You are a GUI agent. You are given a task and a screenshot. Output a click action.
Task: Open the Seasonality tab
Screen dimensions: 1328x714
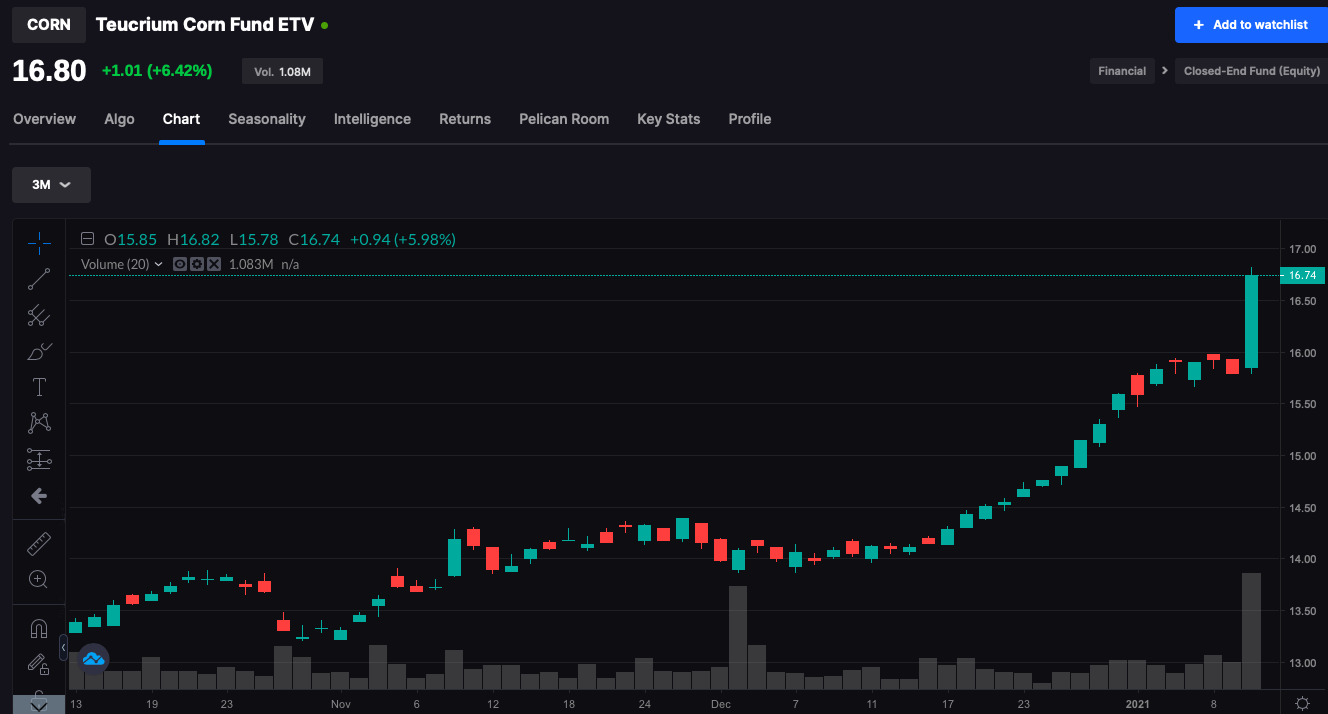(267, 119)
